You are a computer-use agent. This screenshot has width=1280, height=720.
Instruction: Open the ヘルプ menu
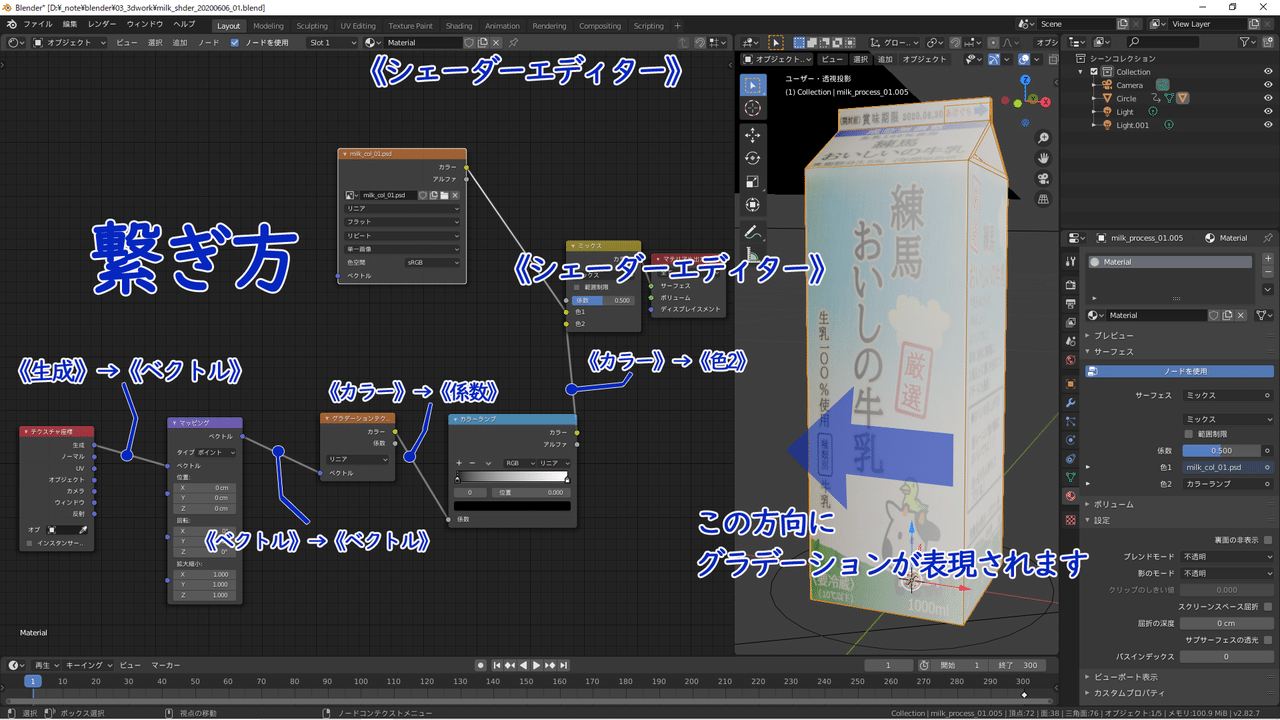(x=184, y=24)
